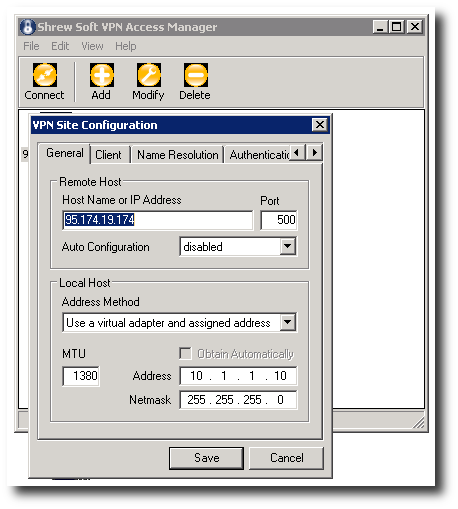458x509 pixels.
Task: Open the File menu
Action: pyautogui.click(x=31, y=46)
